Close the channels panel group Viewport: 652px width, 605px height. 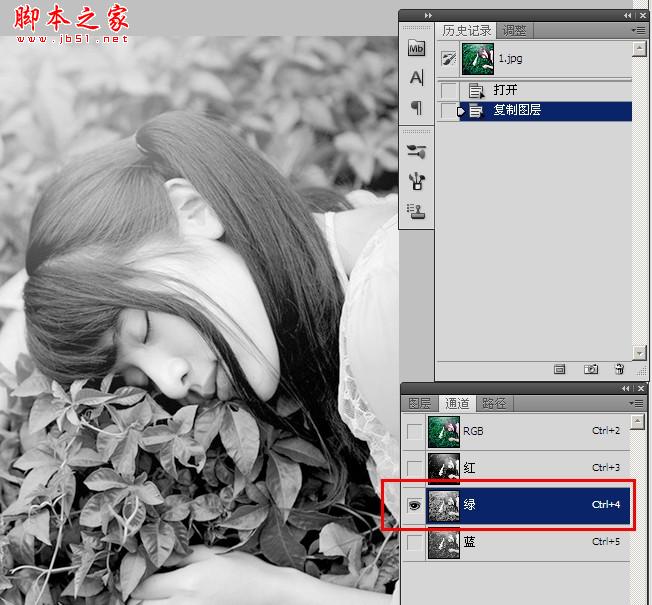[641, 388]
